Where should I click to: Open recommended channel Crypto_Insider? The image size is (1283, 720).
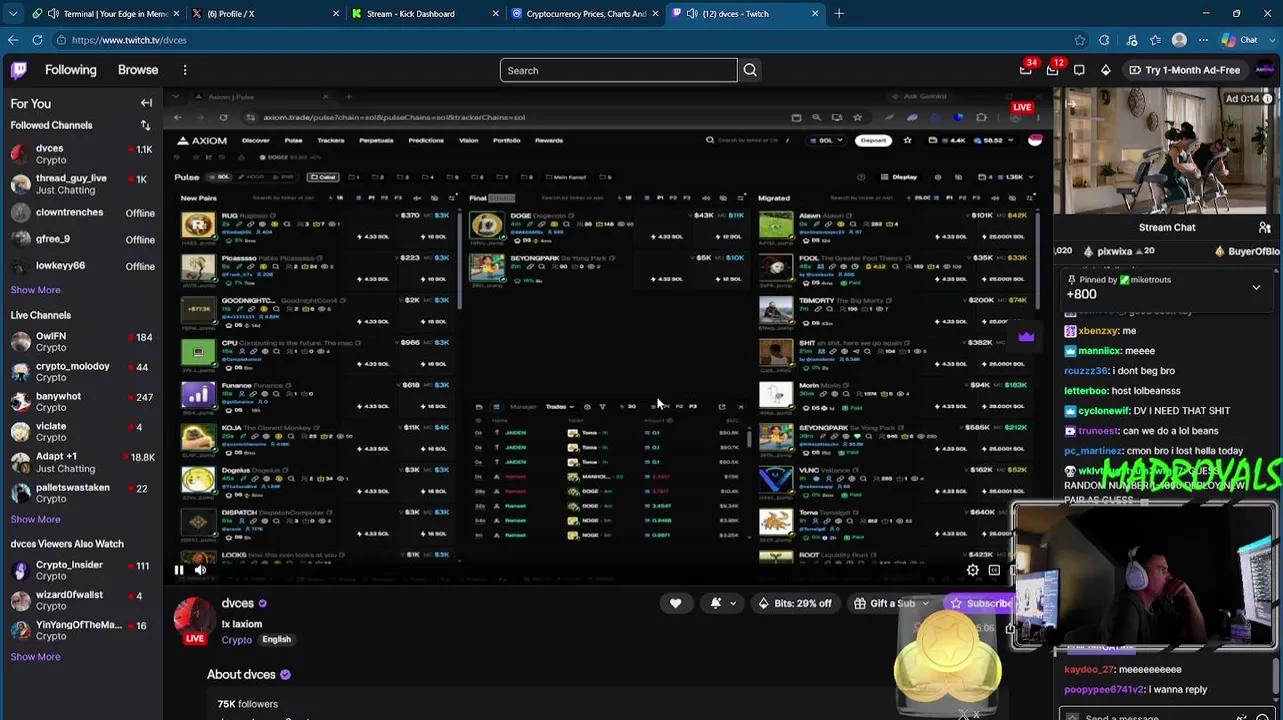81,570
